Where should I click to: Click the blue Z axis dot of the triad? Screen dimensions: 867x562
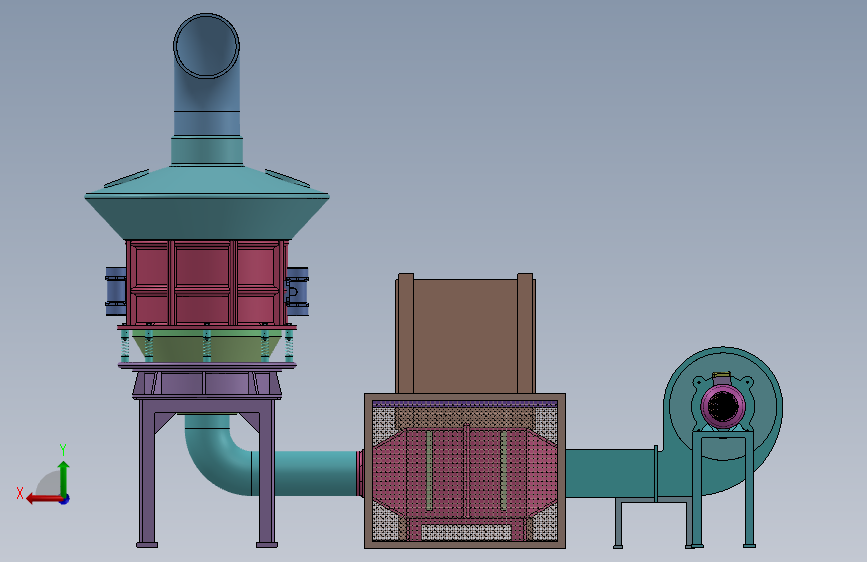[x=65, y=500]
